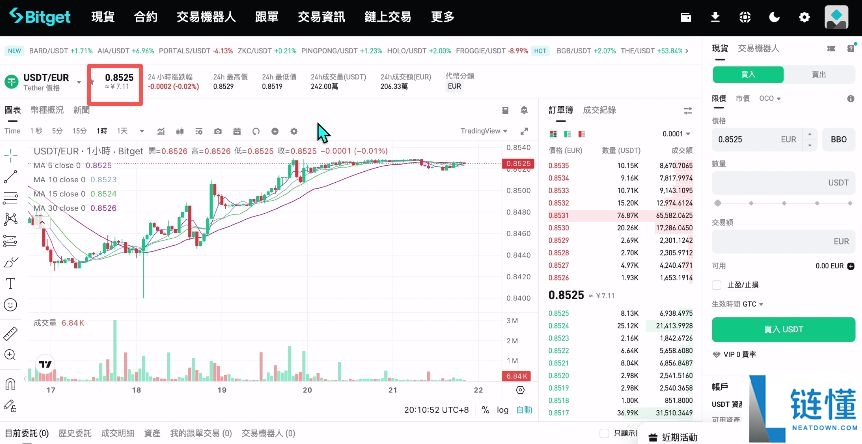Image resolution: width=862 pixels, height=444 pixels.
Task: Open 交易機器人 top navigation menu
Action: (206, 17)
